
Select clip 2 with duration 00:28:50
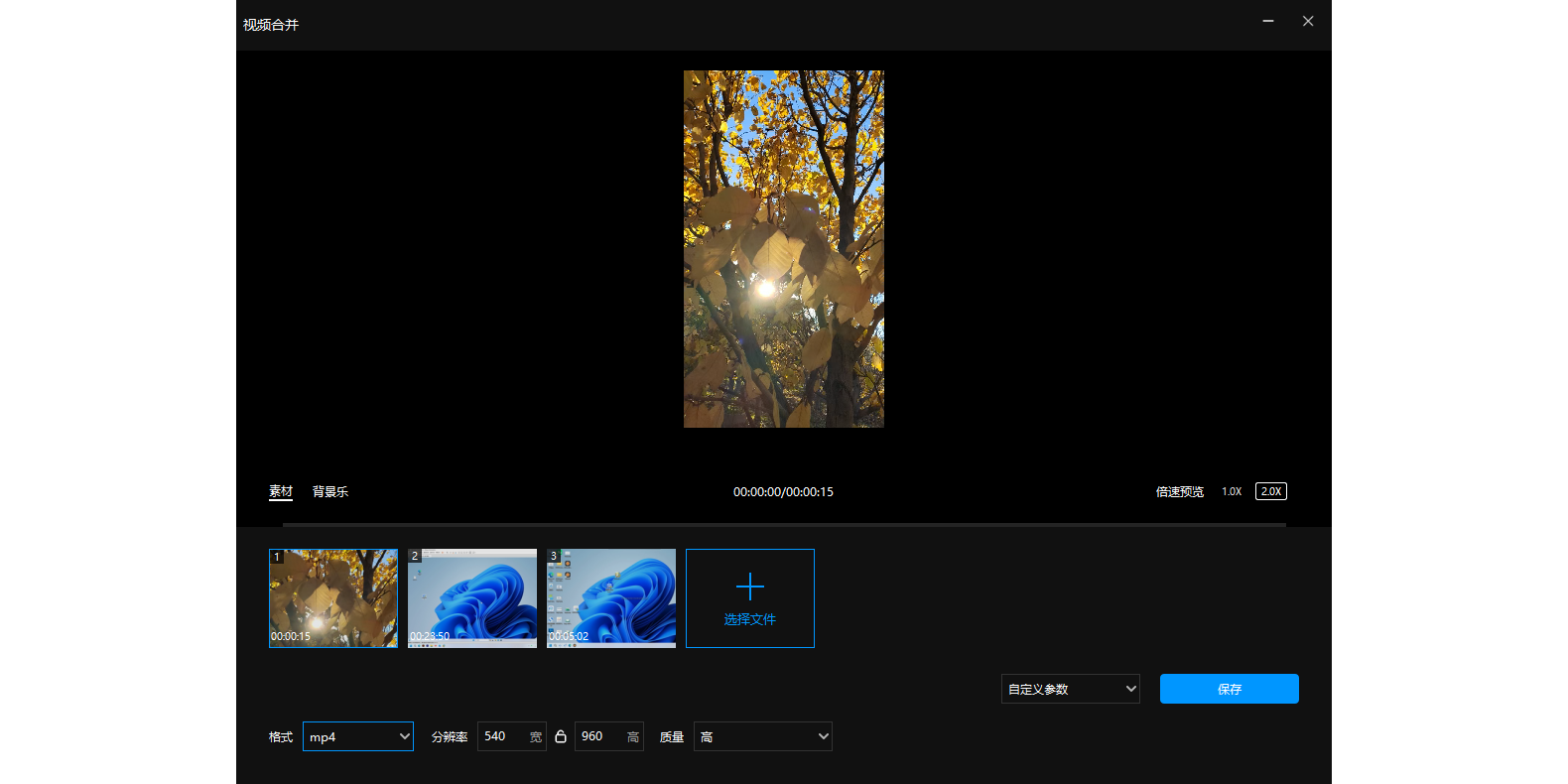(472, 597)
